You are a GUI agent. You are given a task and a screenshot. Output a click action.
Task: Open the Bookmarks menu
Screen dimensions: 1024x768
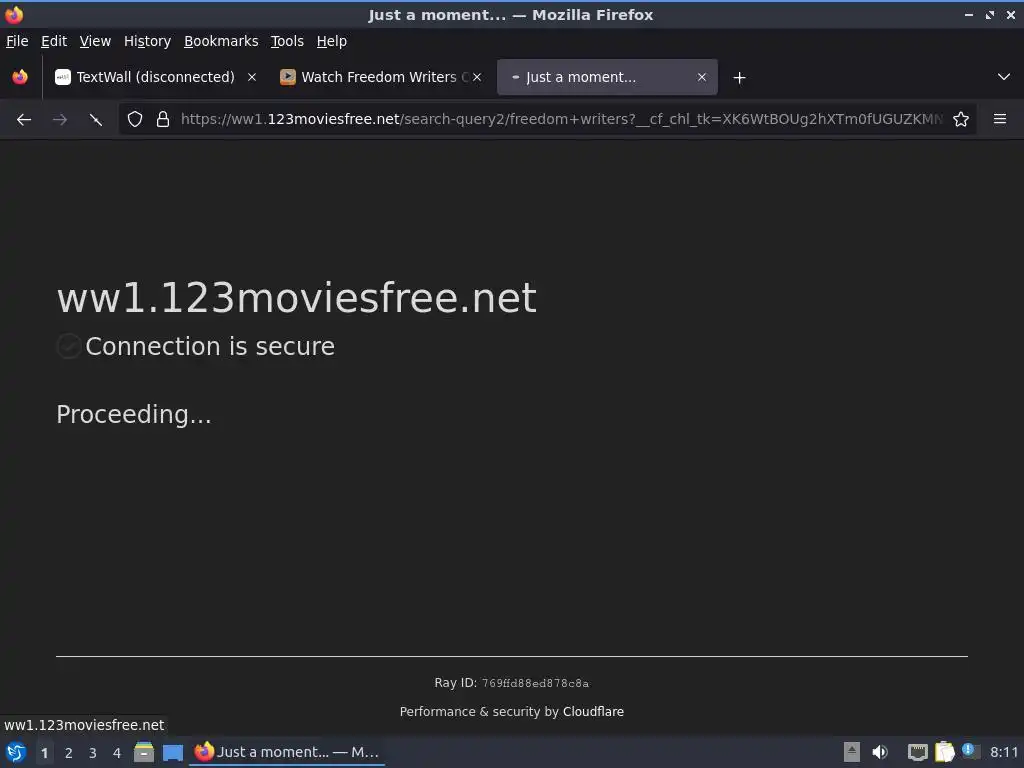(221, 41)
